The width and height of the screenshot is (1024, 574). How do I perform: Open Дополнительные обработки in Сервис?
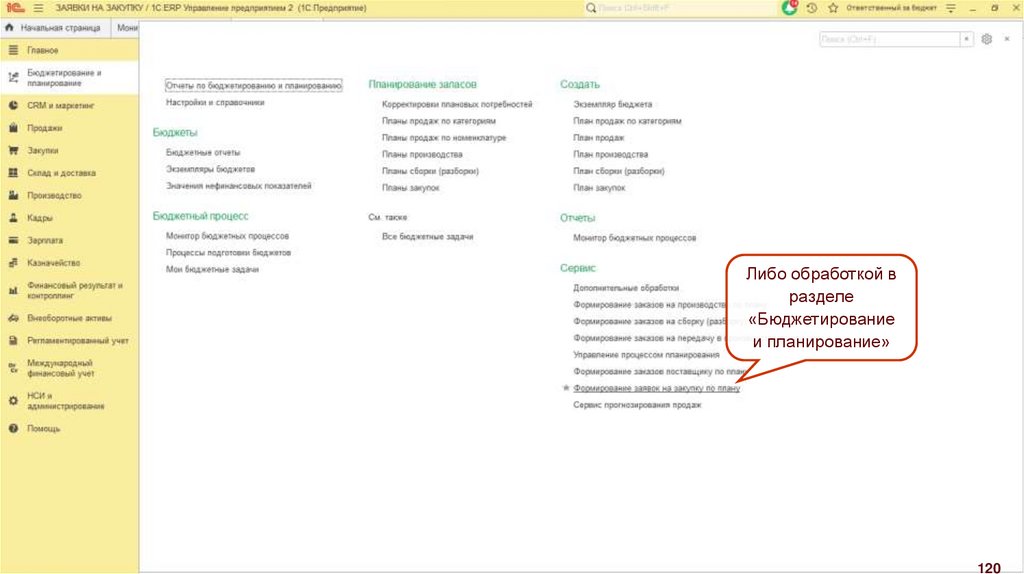pos(626,288)
